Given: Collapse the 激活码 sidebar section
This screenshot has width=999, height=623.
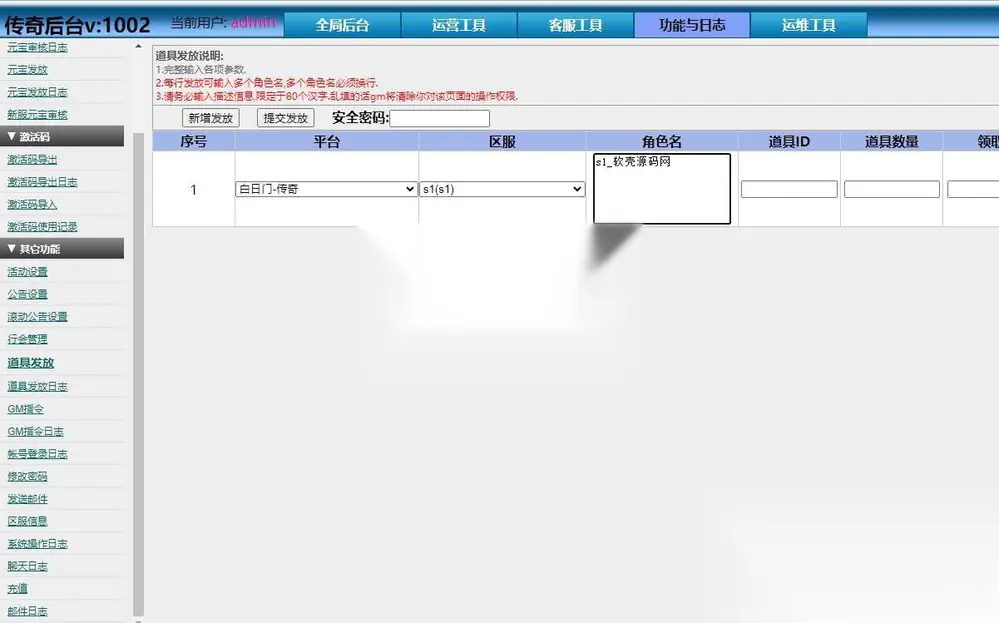Looking at the screenshot, I should coord(62,136).
